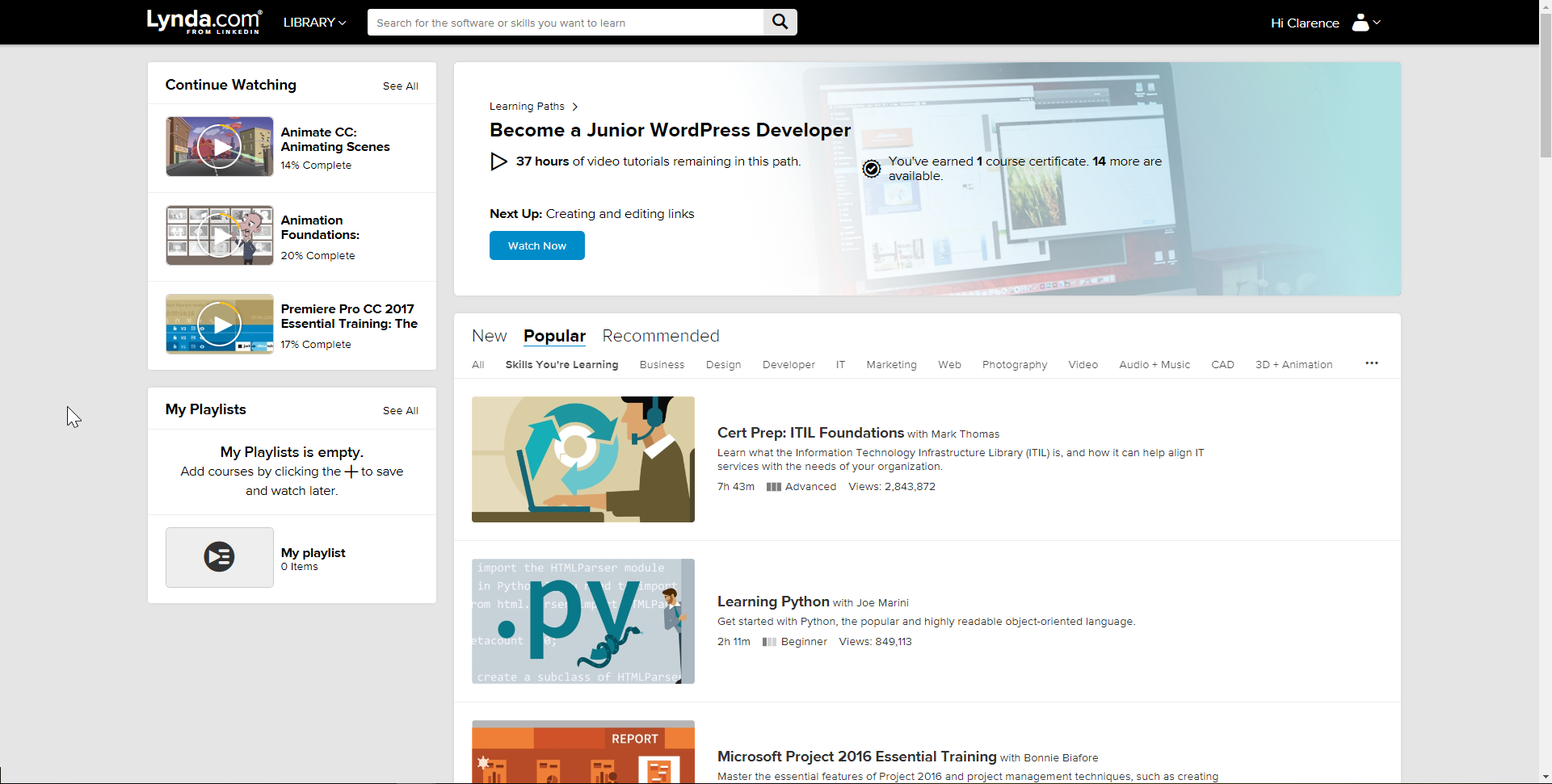1552x784 pixels.
Task: Open Learning Python course title
Action: [x=773, y=602]
